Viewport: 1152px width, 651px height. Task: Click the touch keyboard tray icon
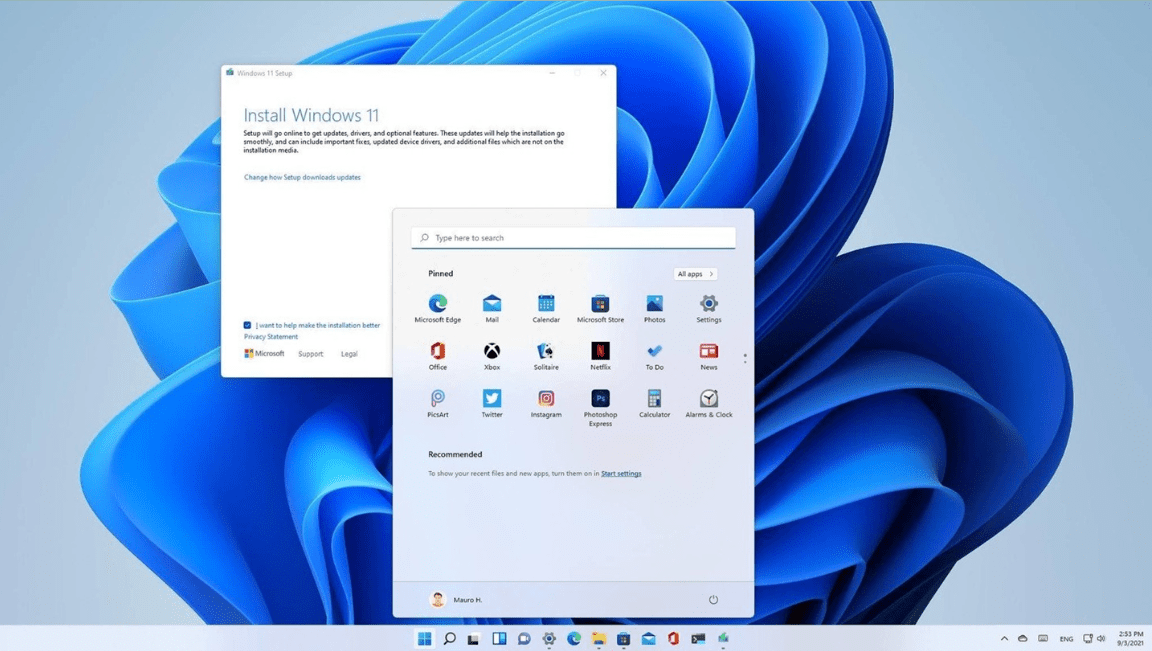pos(1043,639)
